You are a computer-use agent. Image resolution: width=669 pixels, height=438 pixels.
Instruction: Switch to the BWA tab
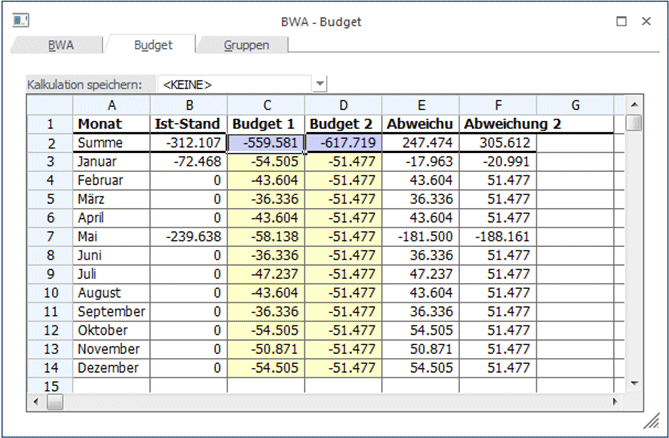61,45
